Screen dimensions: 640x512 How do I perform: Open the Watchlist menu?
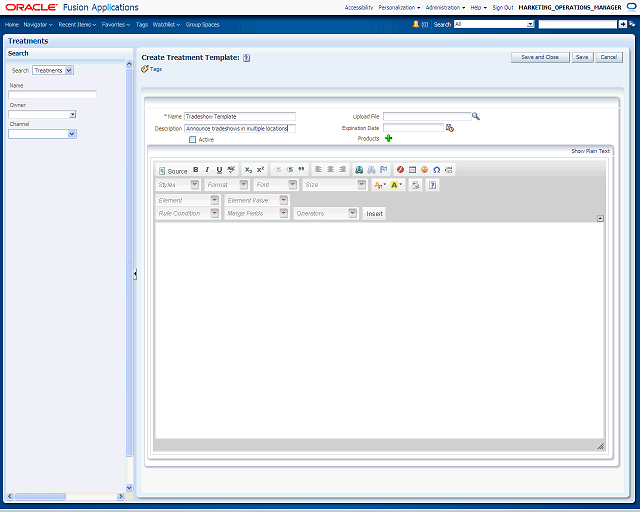(x=166, y=24)
